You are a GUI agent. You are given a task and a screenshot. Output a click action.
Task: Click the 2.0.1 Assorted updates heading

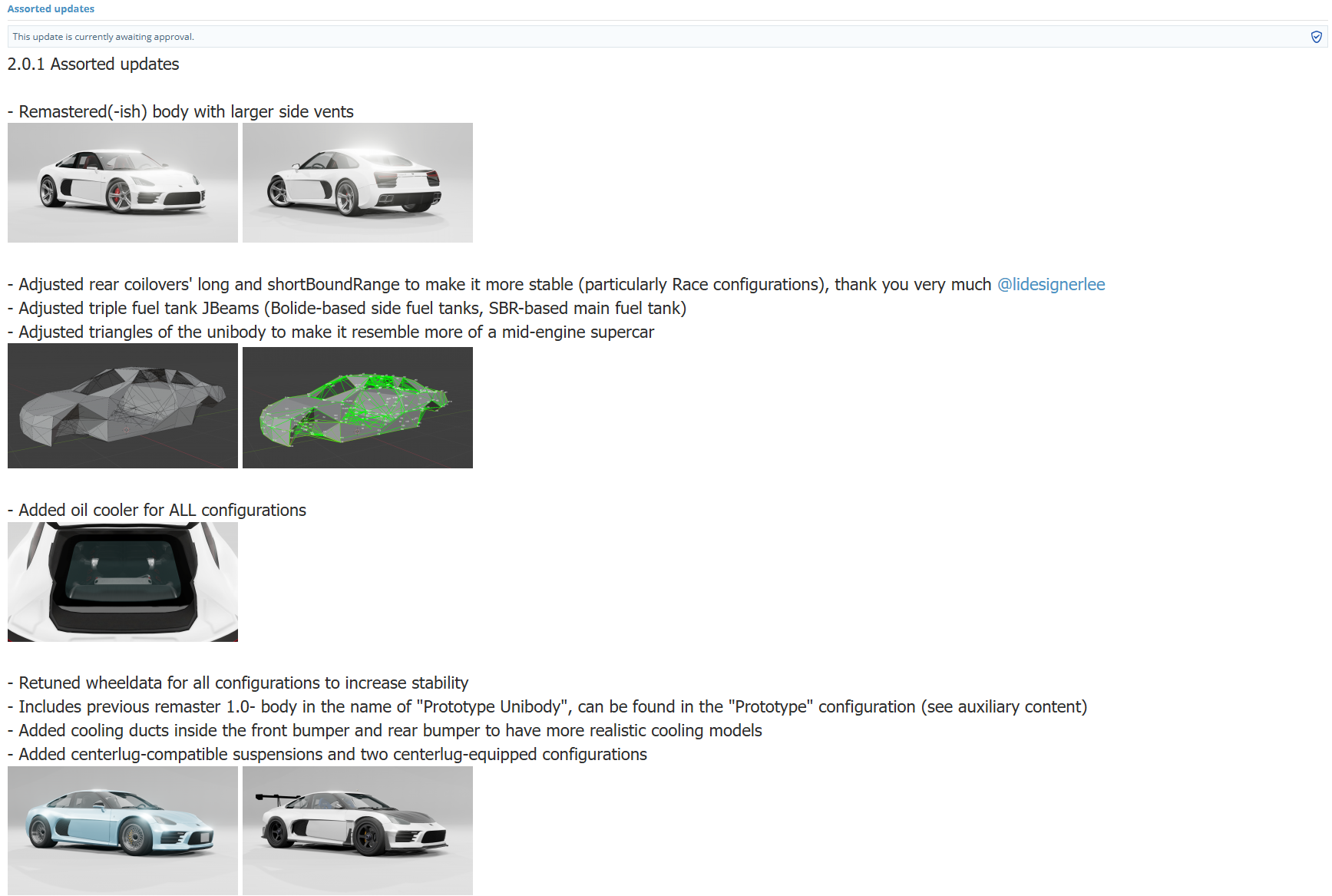93,64
